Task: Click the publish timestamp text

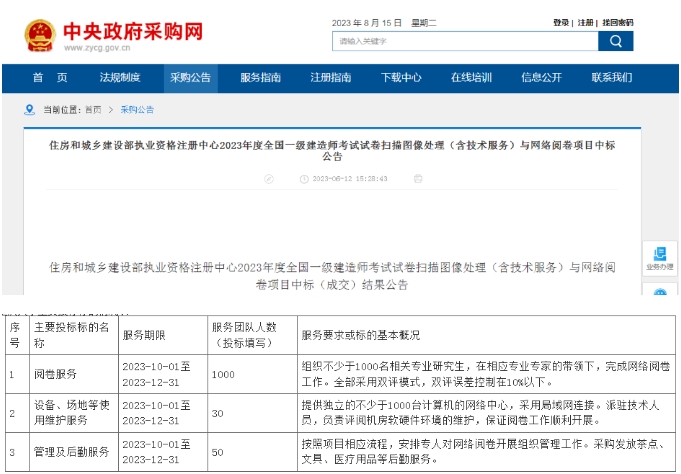Action: click(350, 179)
